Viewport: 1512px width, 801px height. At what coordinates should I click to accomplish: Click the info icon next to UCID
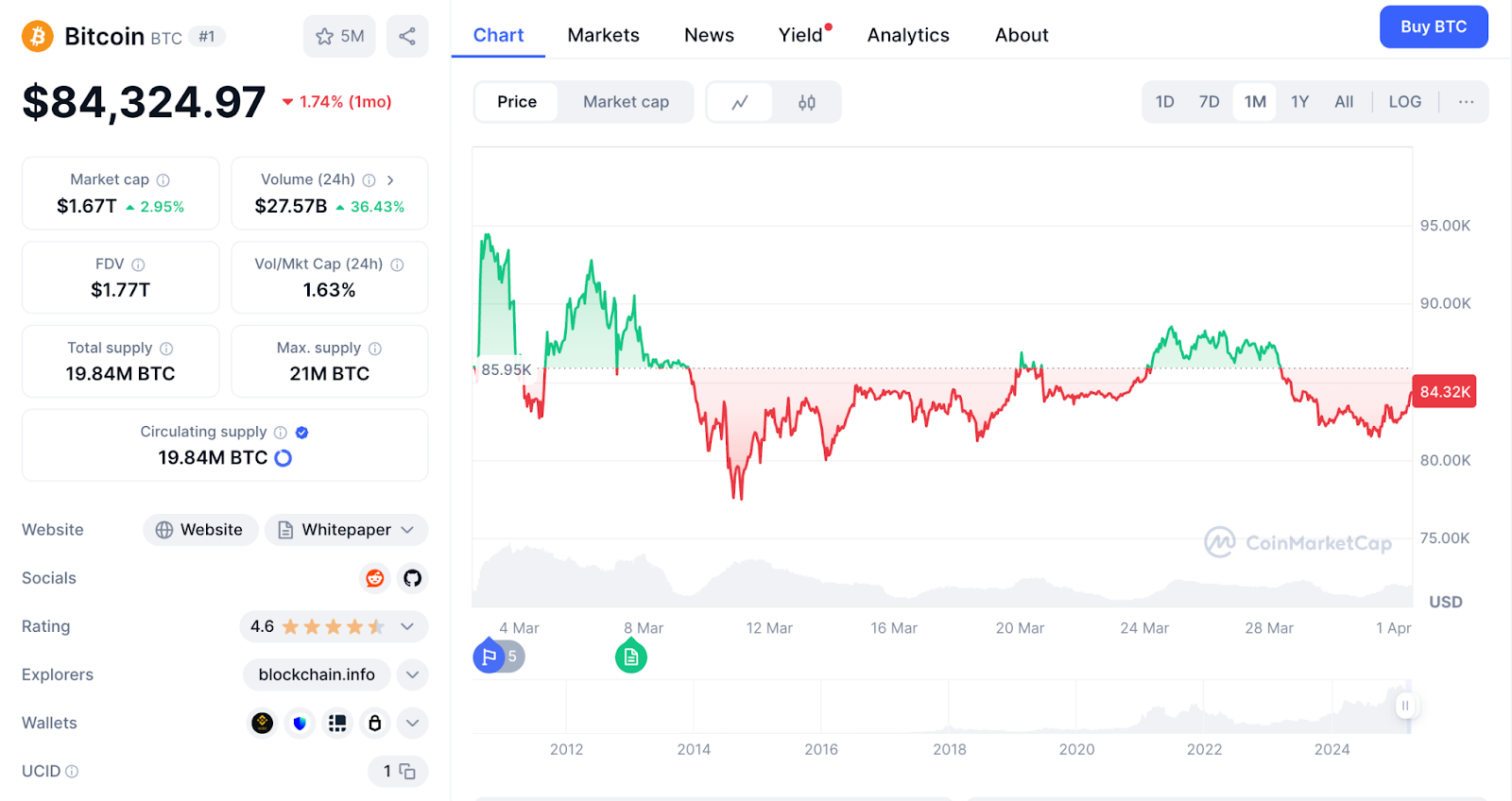tap(72, 772)
